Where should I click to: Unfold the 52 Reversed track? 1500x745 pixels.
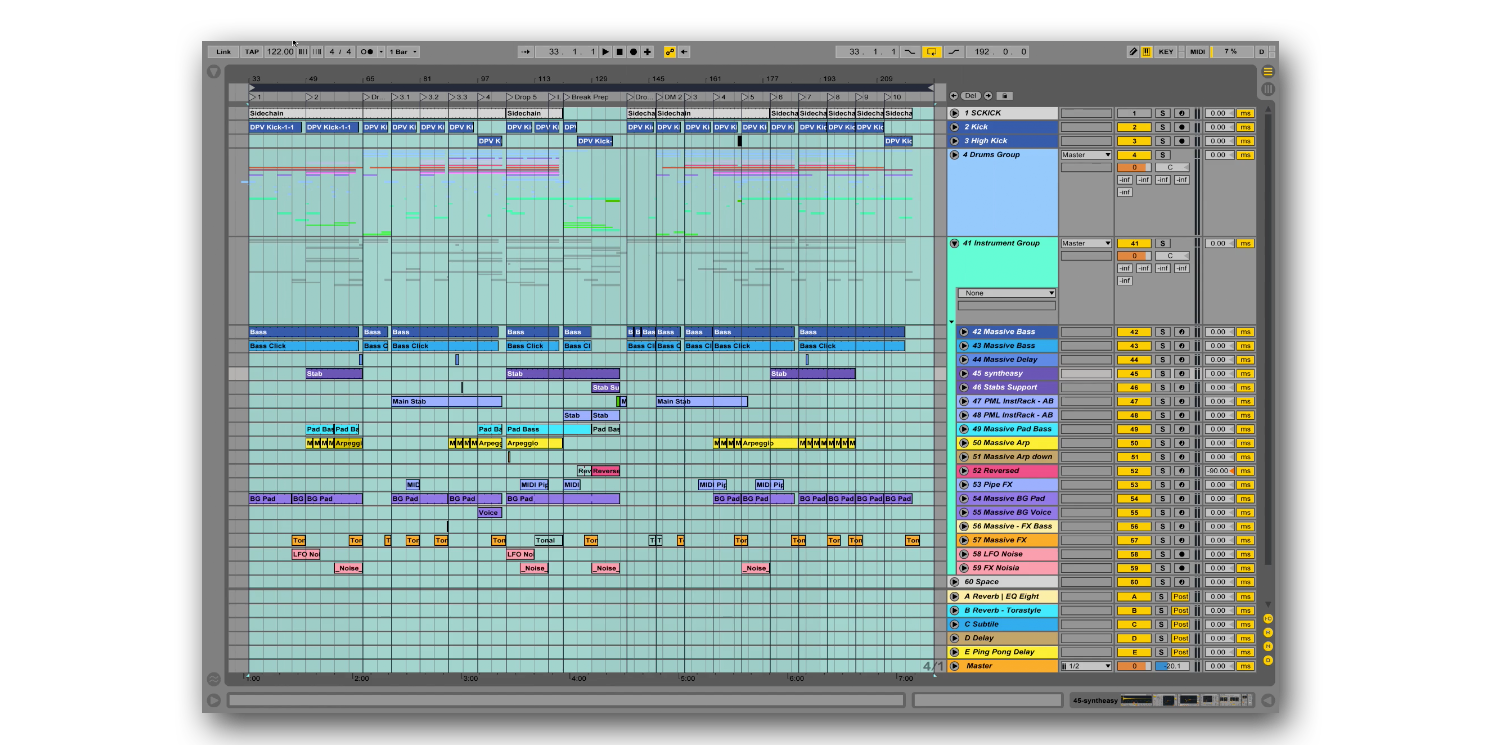[964, 471]
